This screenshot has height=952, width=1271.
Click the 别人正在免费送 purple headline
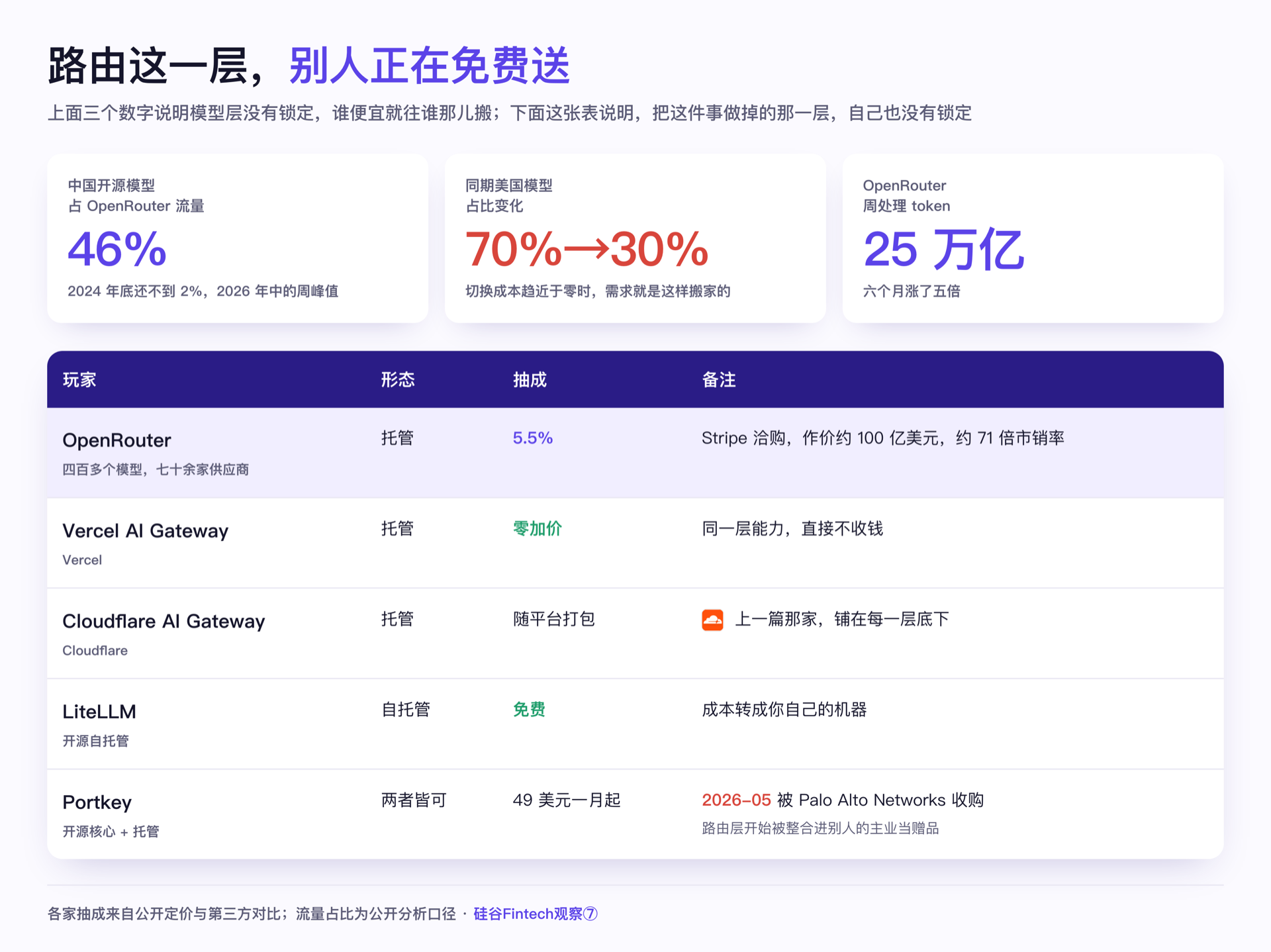tap(430, 66)
